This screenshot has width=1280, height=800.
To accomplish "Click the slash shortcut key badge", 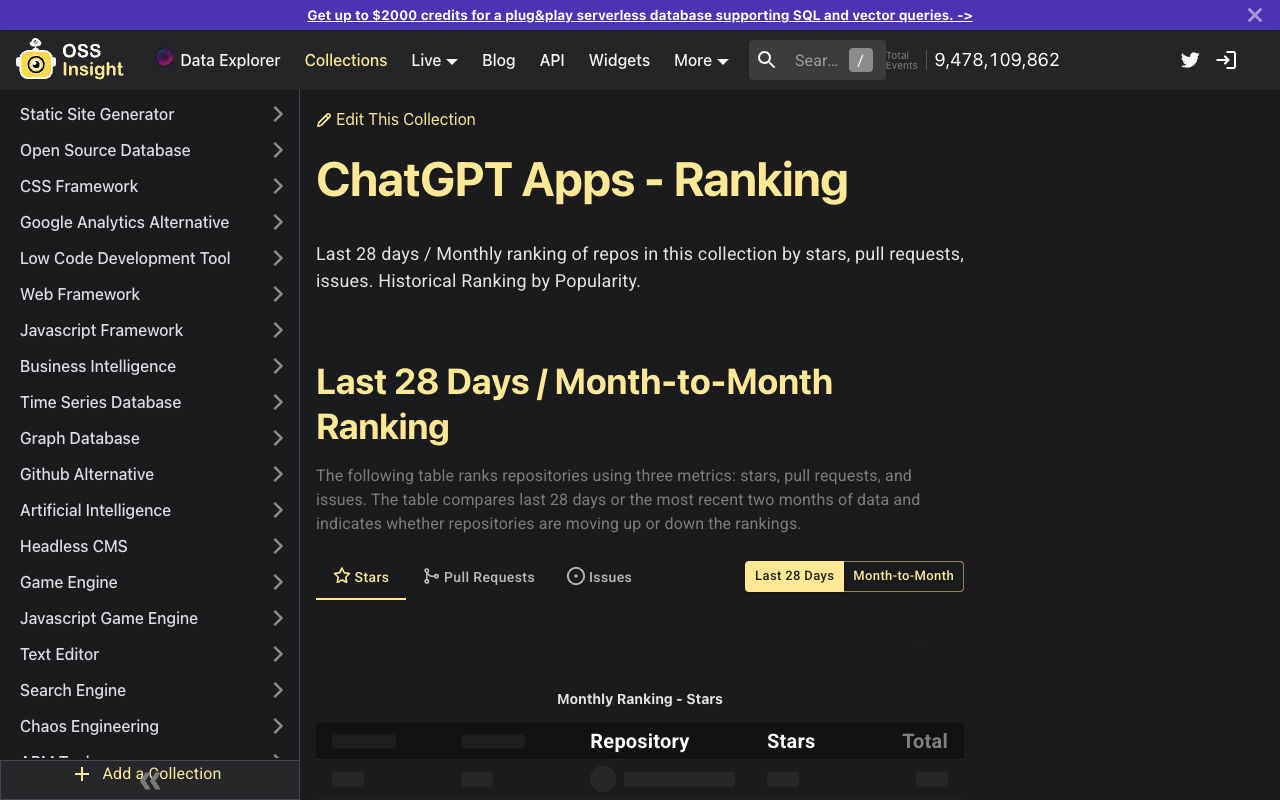I will coord(860,60).
